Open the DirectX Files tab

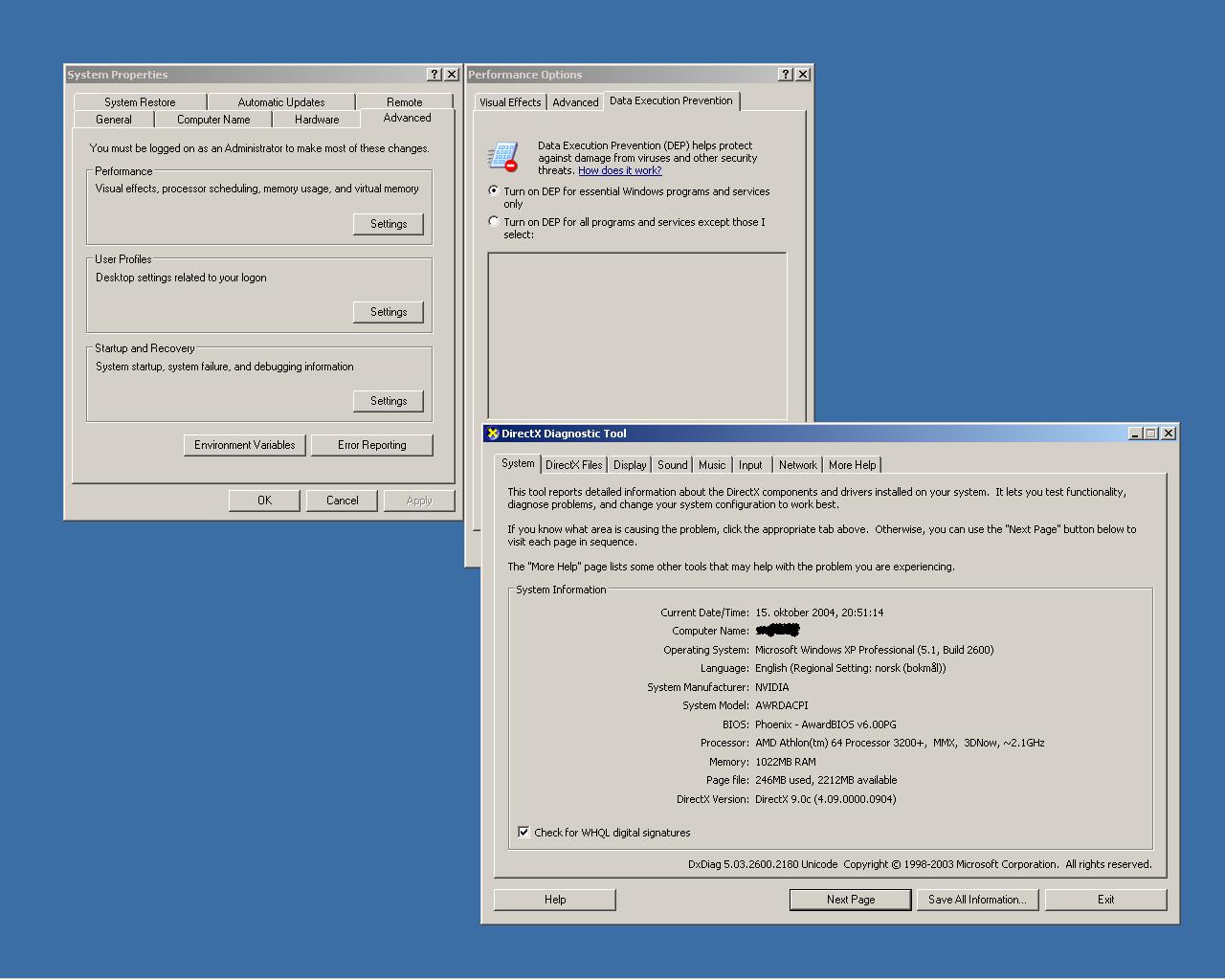tap(574, 465)
